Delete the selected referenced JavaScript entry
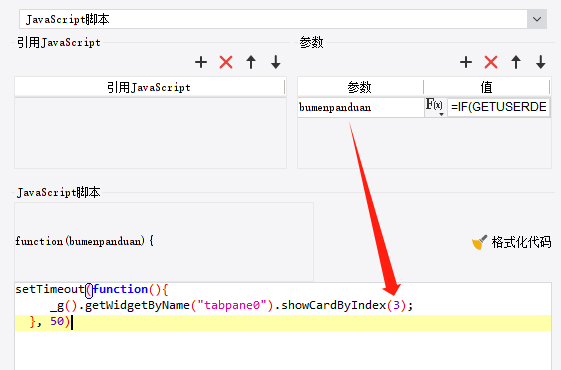The image size is (561, 370). [226, 62]
